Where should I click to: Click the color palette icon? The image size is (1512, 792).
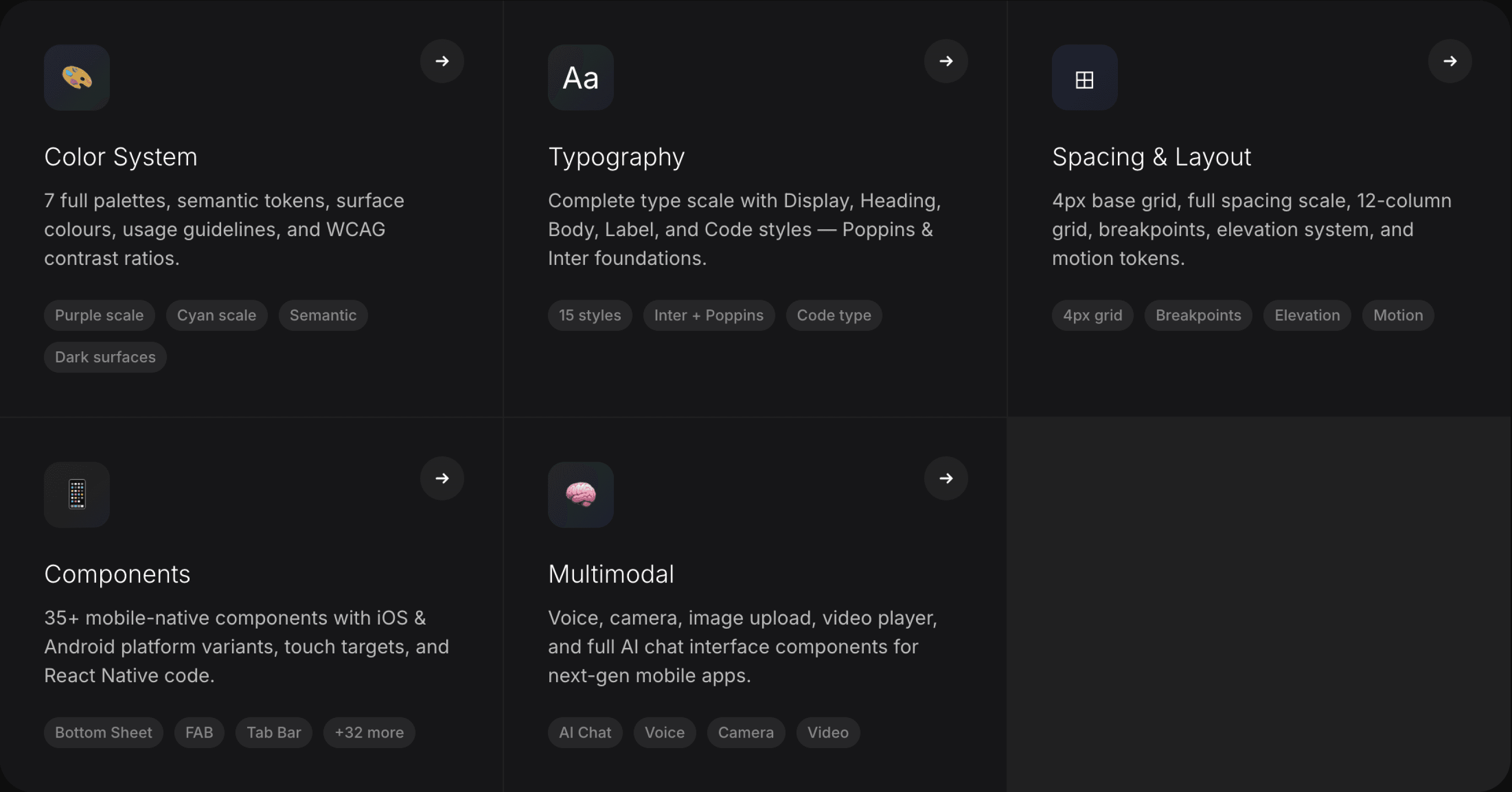[77, 77]
